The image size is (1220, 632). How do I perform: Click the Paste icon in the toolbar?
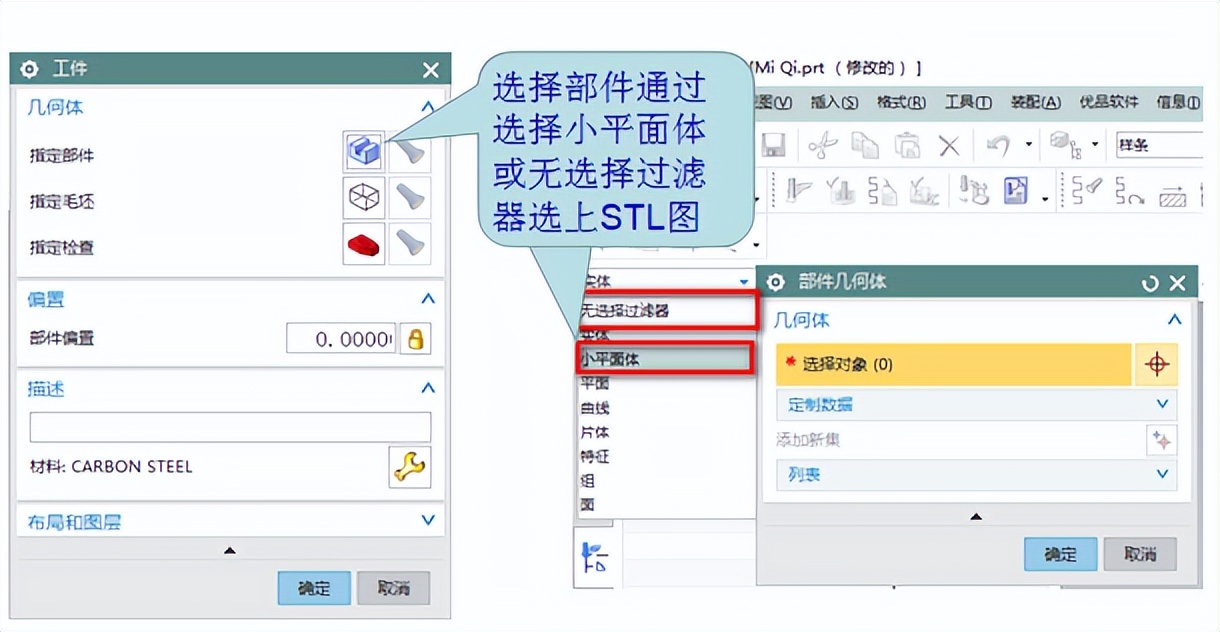[x=908, y=144]
